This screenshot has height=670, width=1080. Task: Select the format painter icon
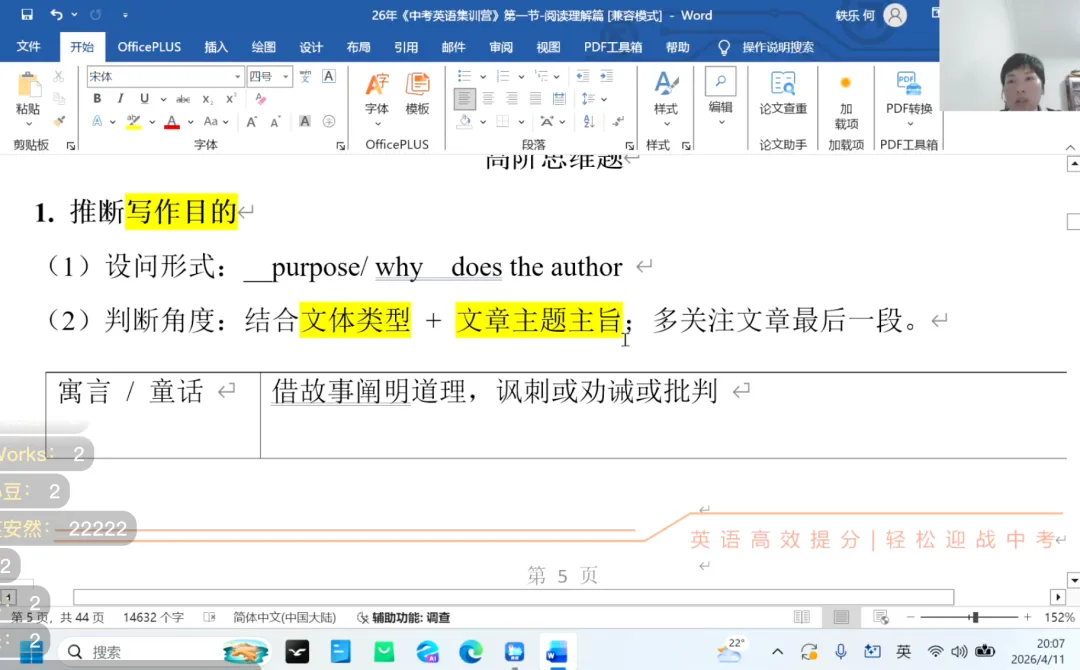pos(60,120)
